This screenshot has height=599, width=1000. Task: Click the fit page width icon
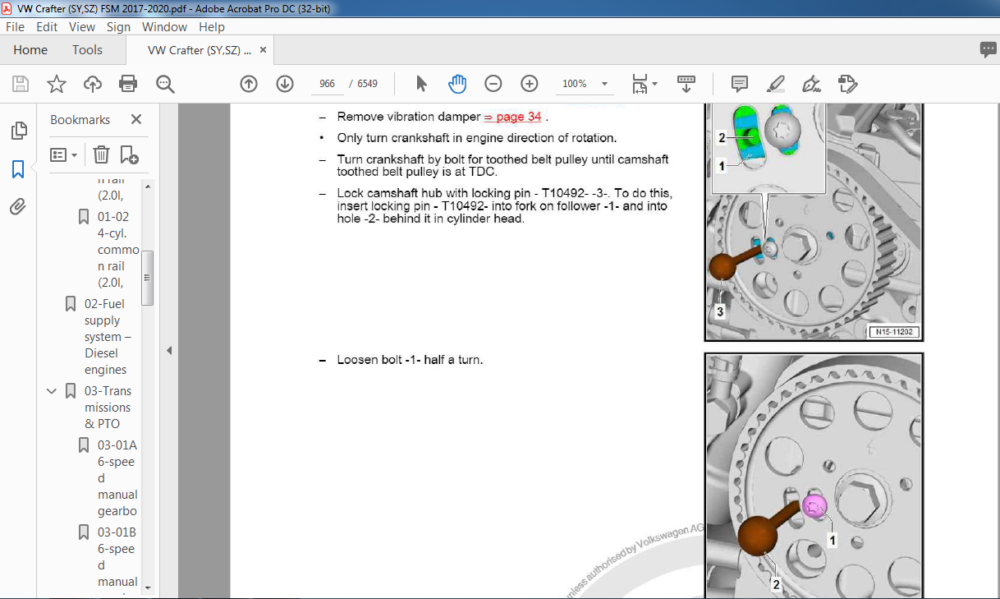point(639,84)
